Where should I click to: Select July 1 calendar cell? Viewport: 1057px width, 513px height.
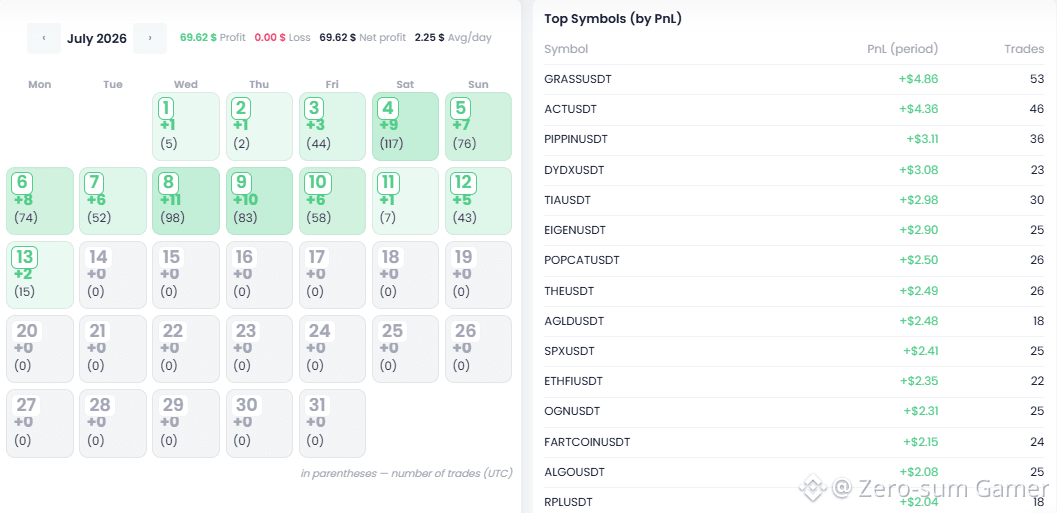pyautogui.click(x=186, y=127)
